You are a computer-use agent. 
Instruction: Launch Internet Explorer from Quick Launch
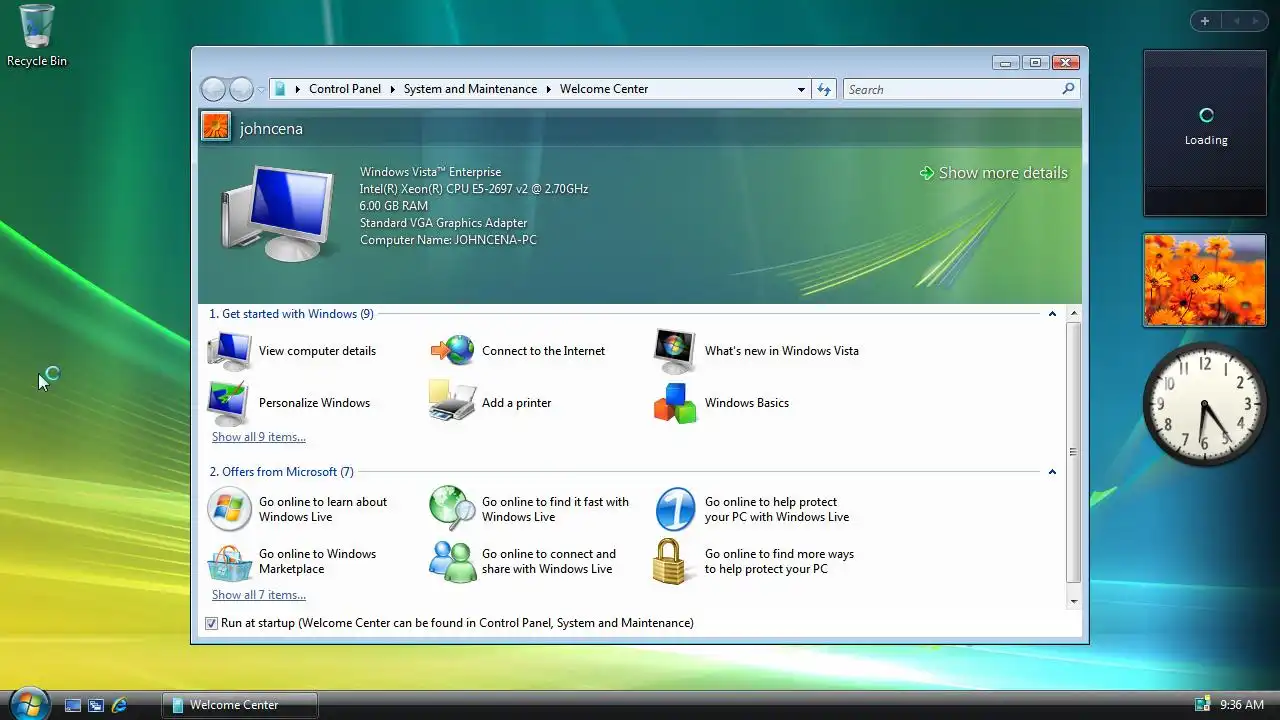pos(120,705)
